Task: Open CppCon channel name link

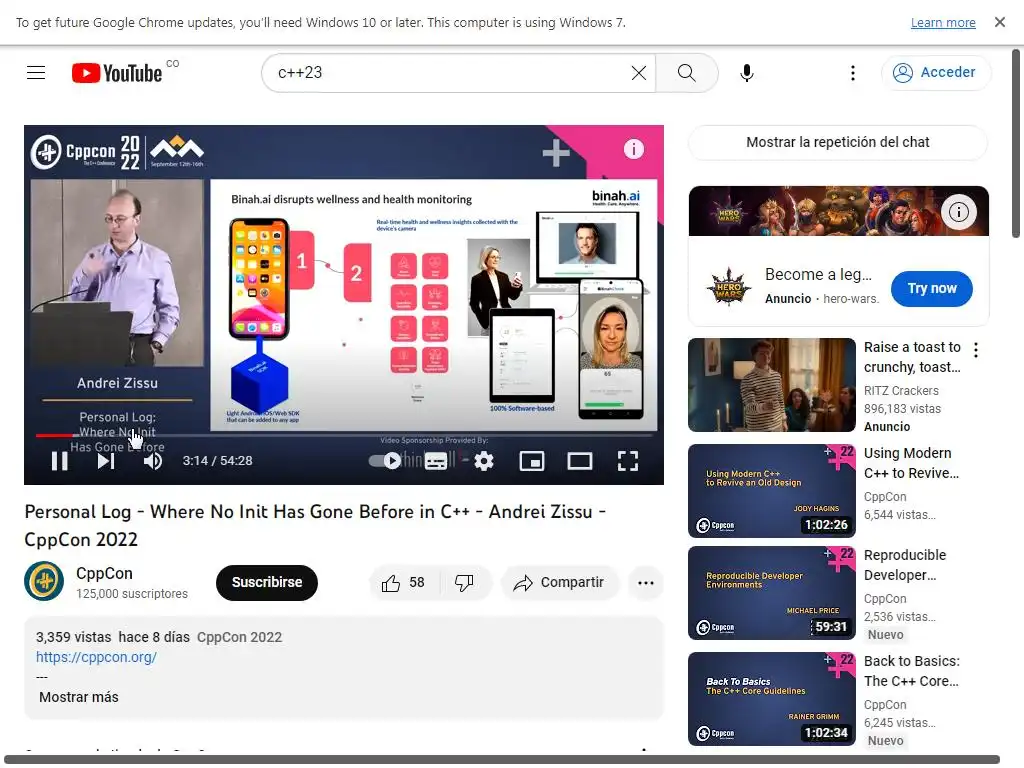Action: coord(104,573)
